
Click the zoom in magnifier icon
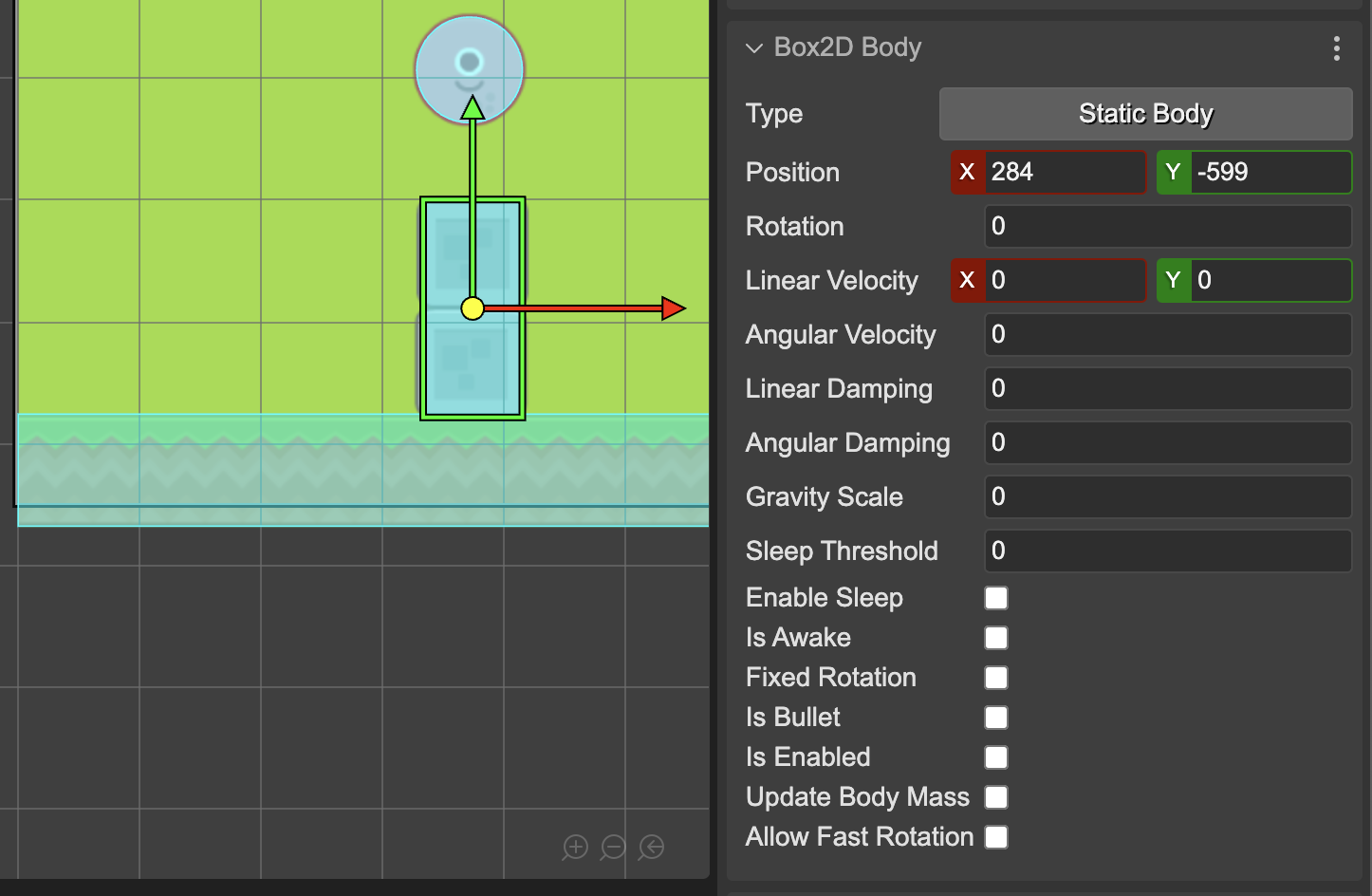tap(575, 847)
